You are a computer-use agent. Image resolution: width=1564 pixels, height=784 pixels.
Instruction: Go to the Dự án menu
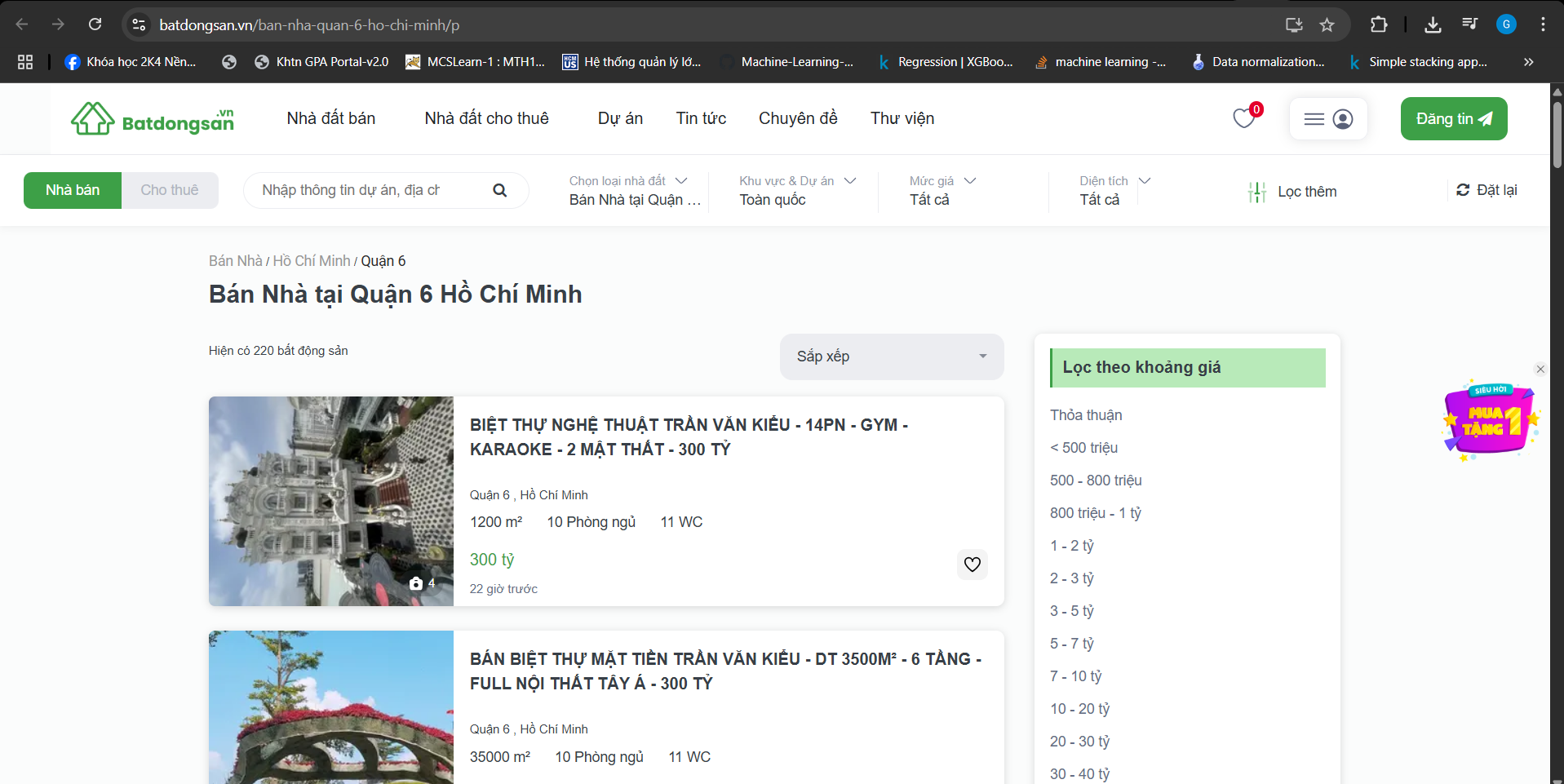coord(620,118)
